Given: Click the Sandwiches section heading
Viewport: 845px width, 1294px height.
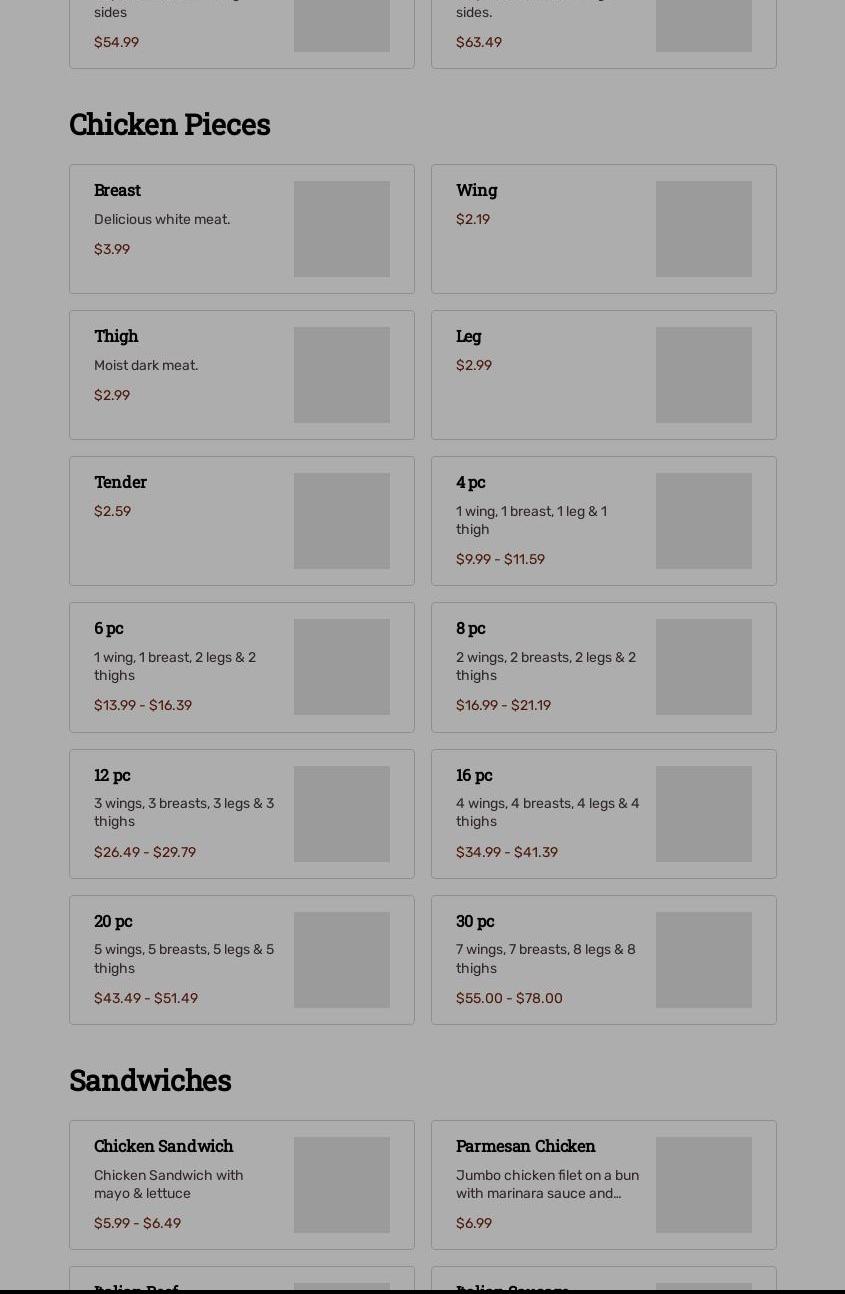Looking at the screenshot, I should 150,1080.
